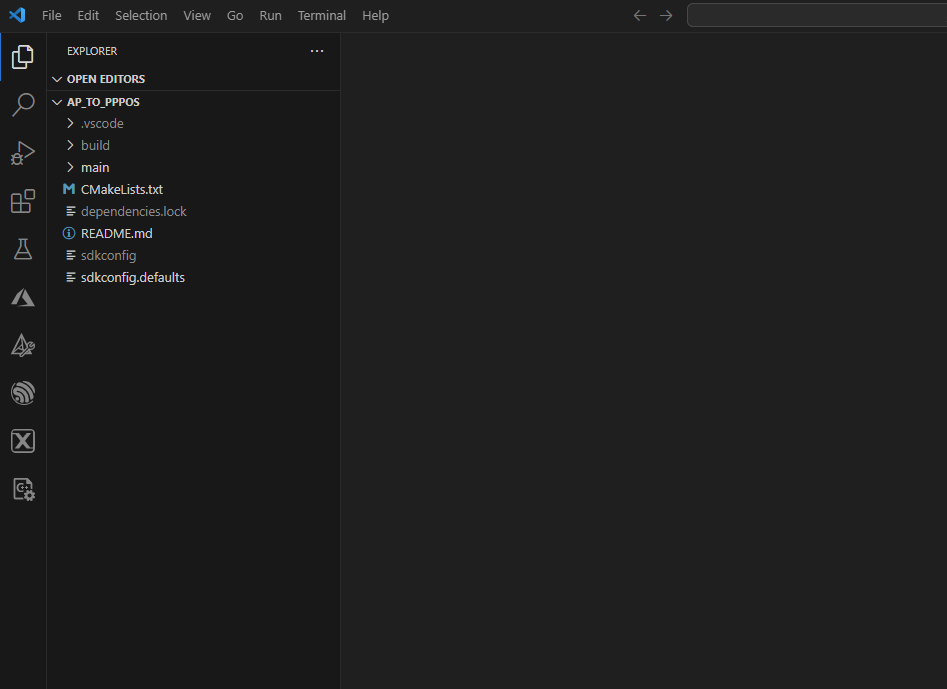
Task: Open the View menu
Action: [x=197, y=16]
